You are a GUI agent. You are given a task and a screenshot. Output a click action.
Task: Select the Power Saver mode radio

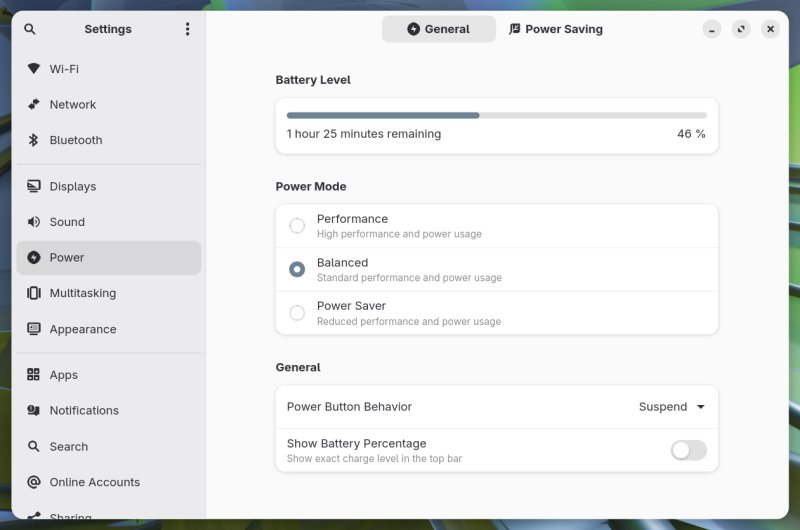click(x=297, y=313)
